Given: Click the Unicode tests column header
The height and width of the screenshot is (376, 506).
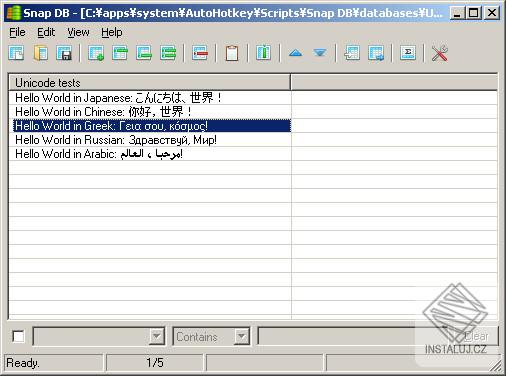Looking at the screenshot, I should pyautogui.click(x=149, y=82).
